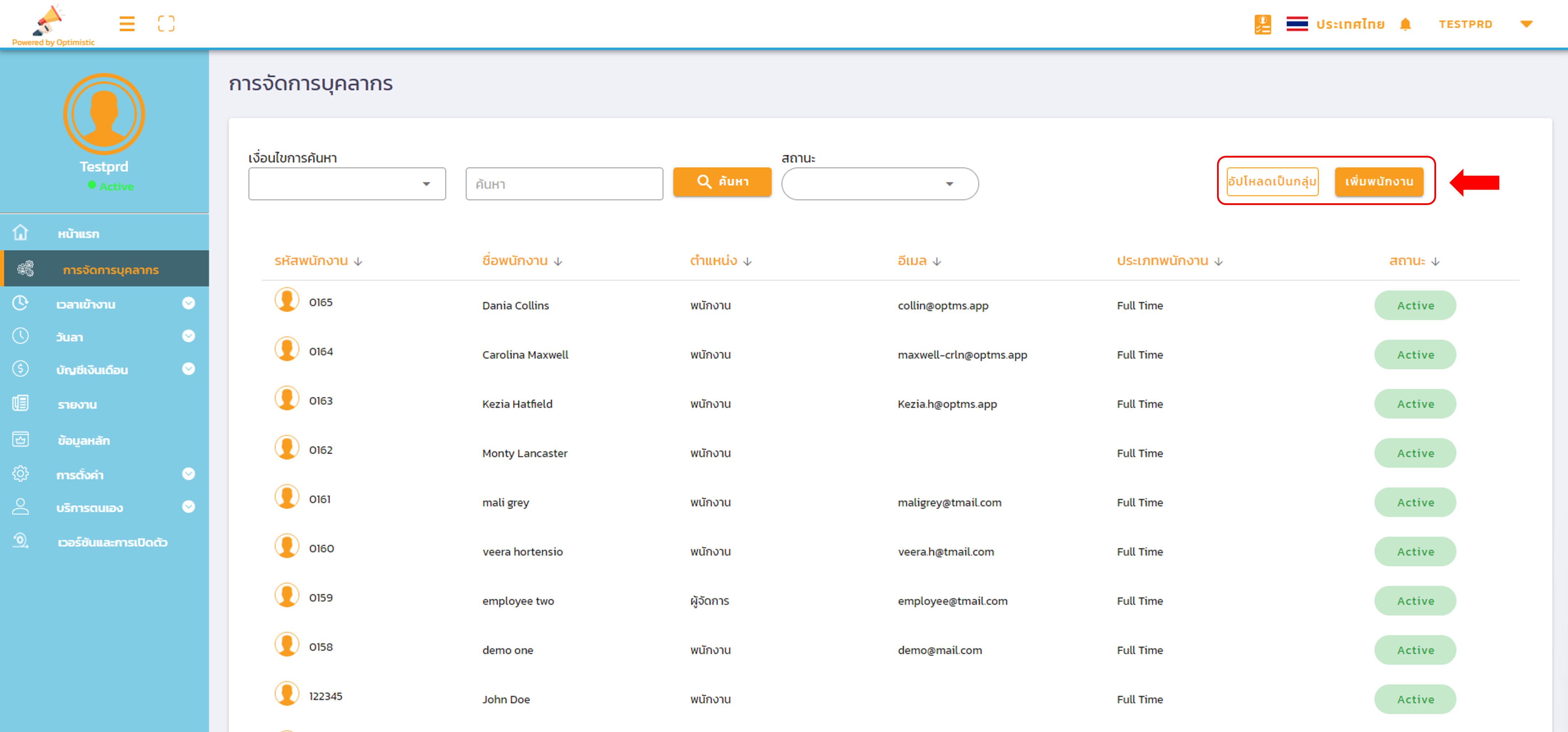Click avatar of employee 0165
The width and height of the screenshot is (1568, 732).
tap(287, 300)
